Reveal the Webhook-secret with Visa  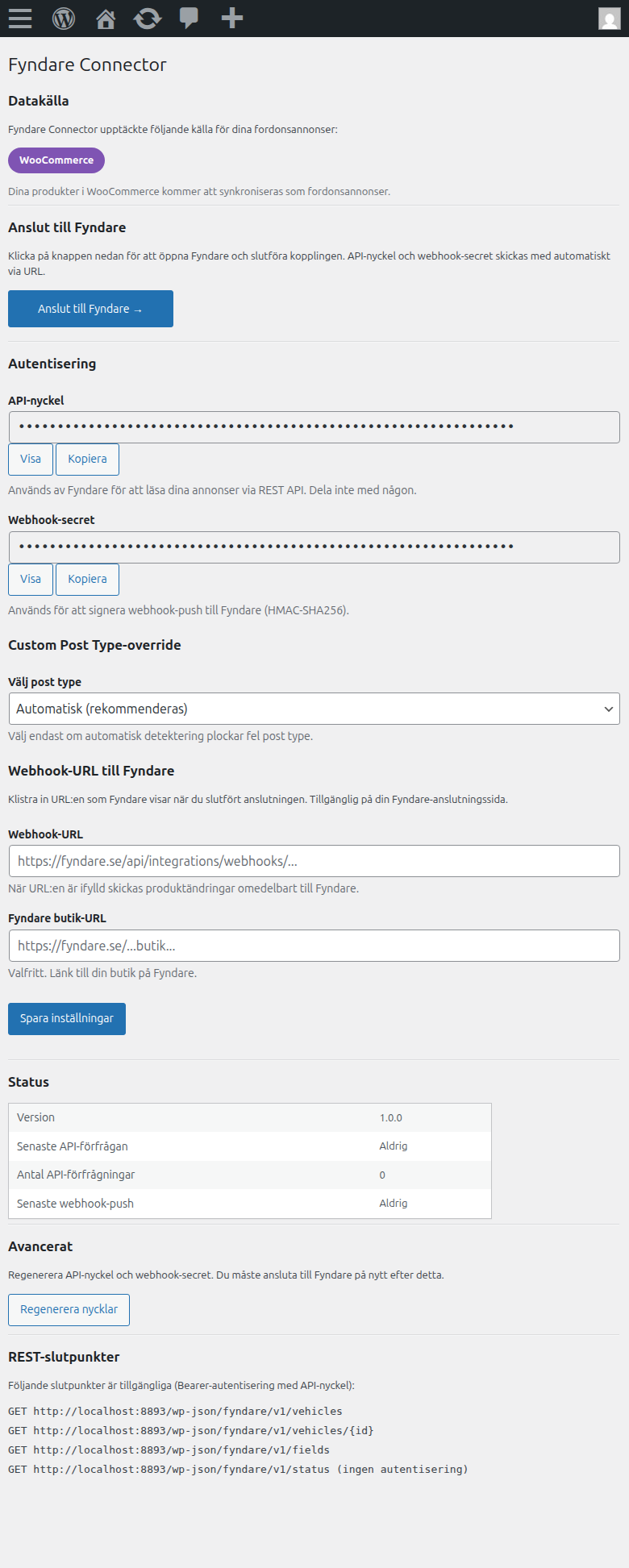pos(30,579)
